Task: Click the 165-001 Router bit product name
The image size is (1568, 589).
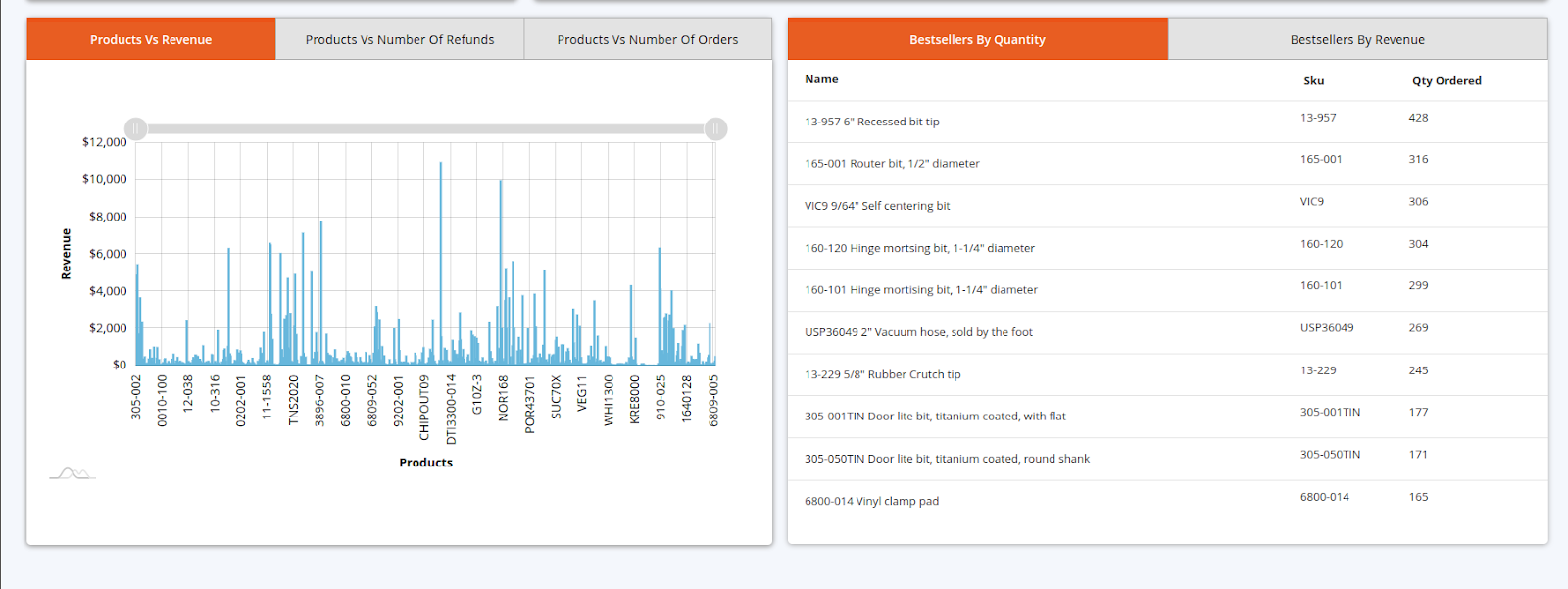Action: point(892,164)
